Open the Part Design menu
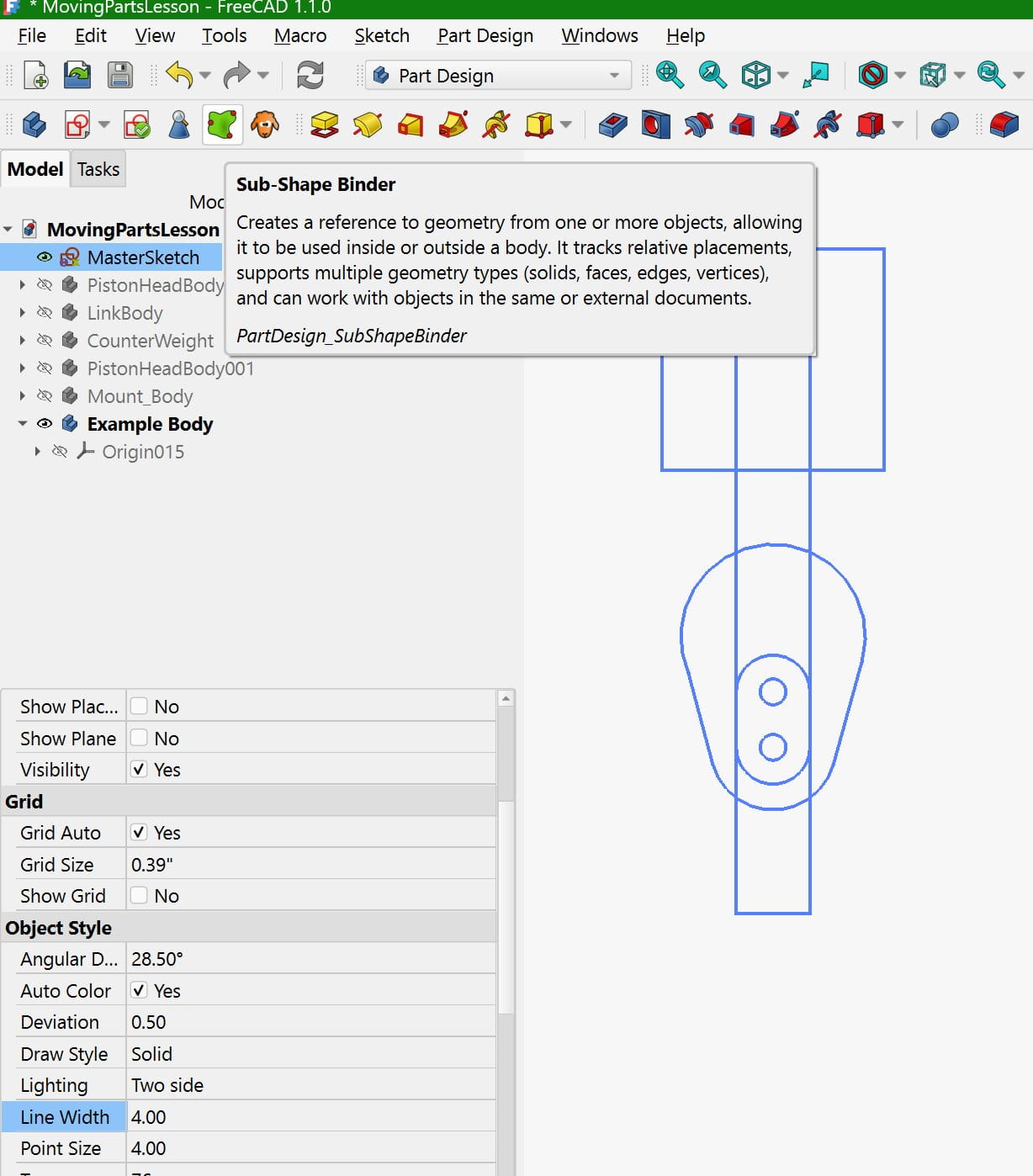The image size is (1033, 1176). pyautogui.click(x=485, y=35)
